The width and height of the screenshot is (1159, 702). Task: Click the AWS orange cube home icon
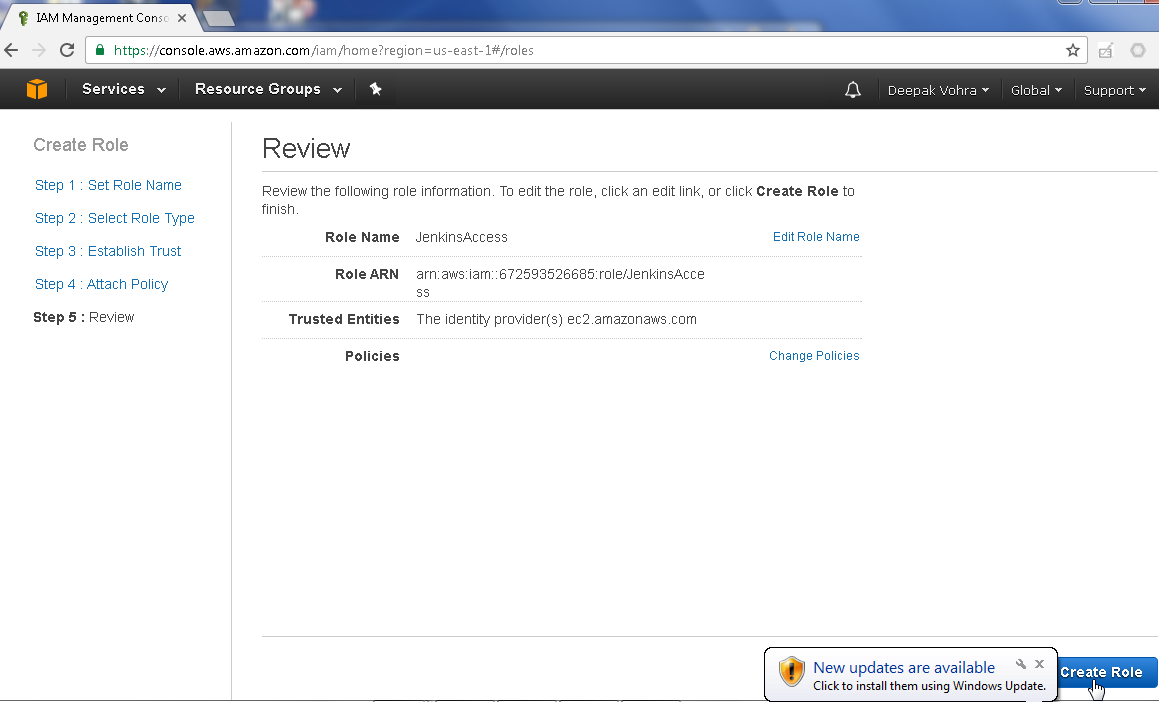[37, 89]
